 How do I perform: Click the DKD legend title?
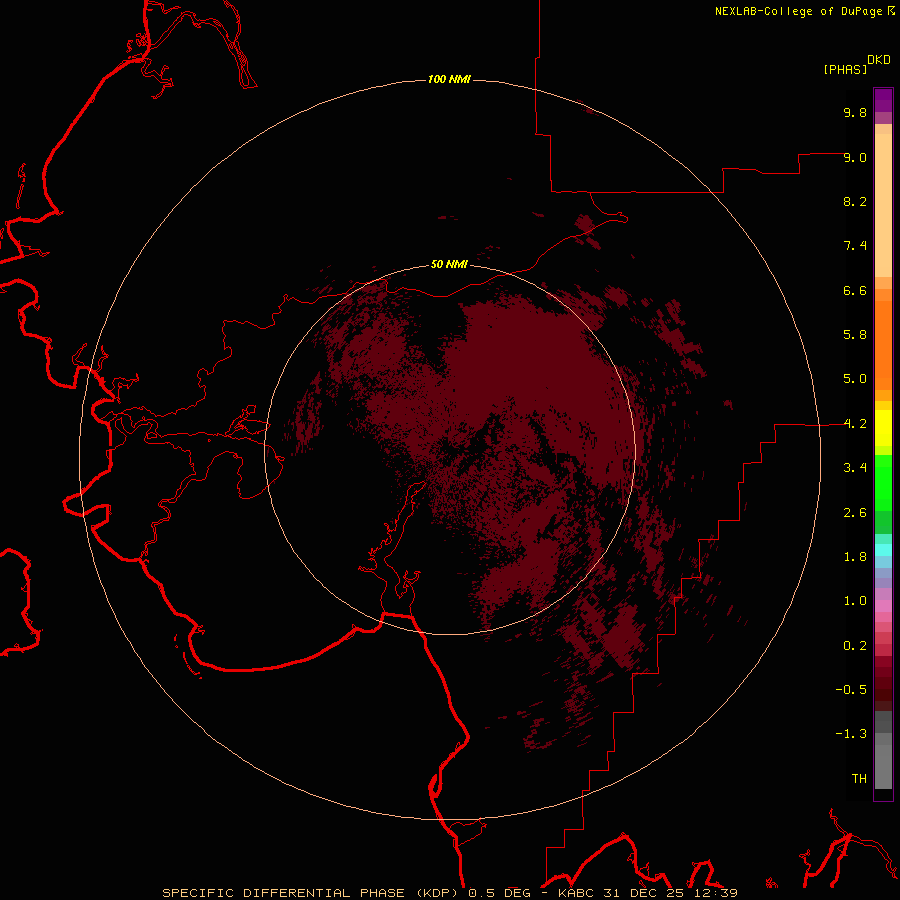tap(879, 59)
